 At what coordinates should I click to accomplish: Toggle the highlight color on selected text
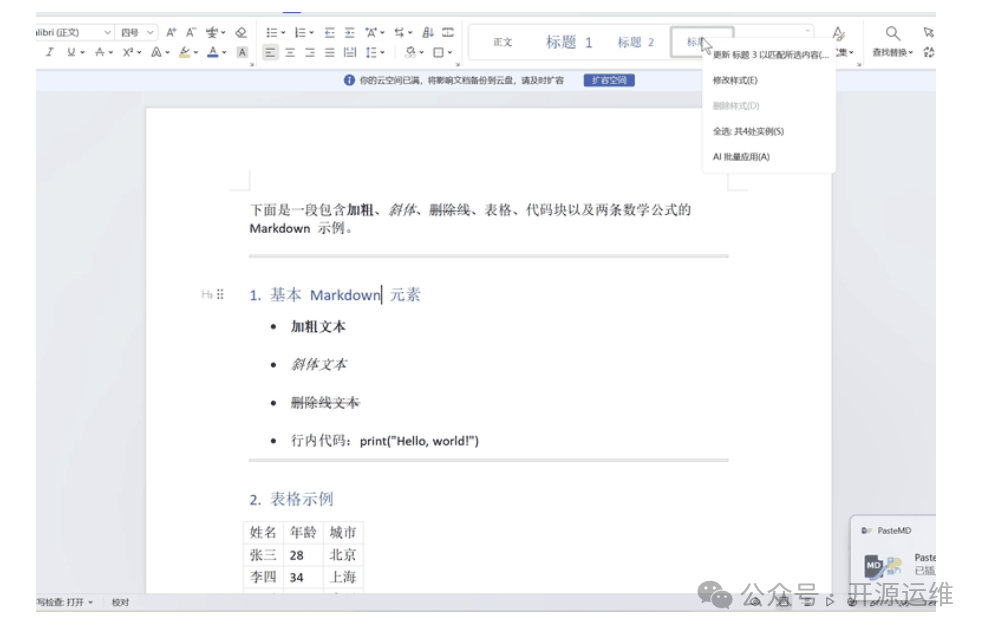point(185,51)
